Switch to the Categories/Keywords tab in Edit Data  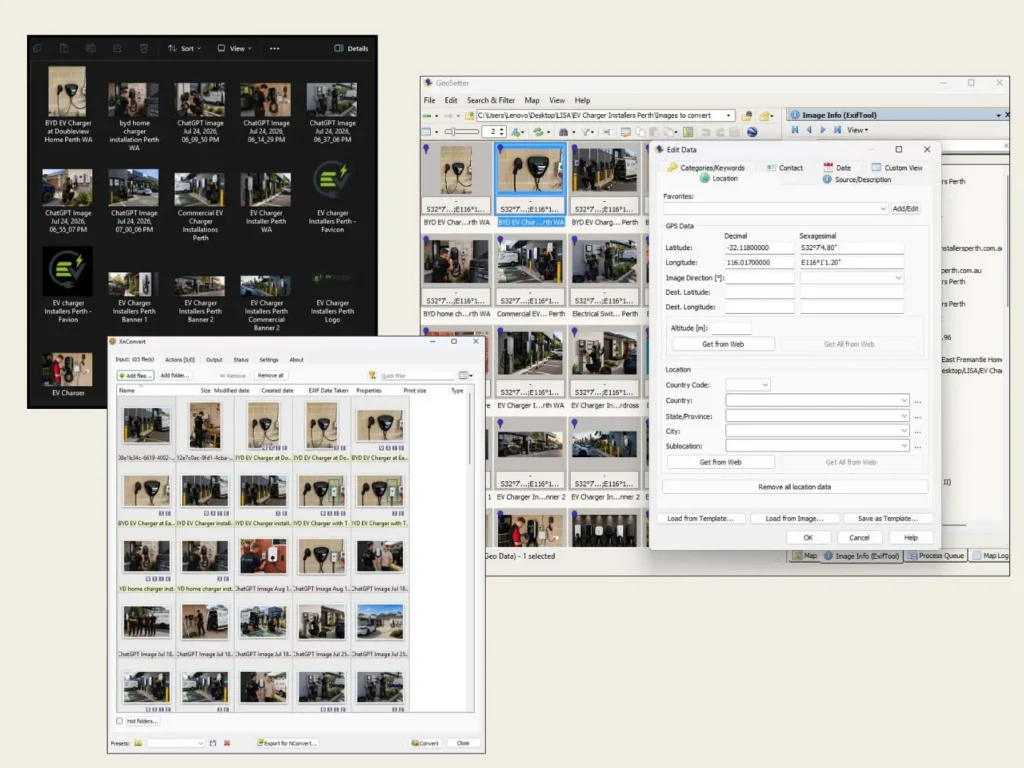click(x=705, y=168)
